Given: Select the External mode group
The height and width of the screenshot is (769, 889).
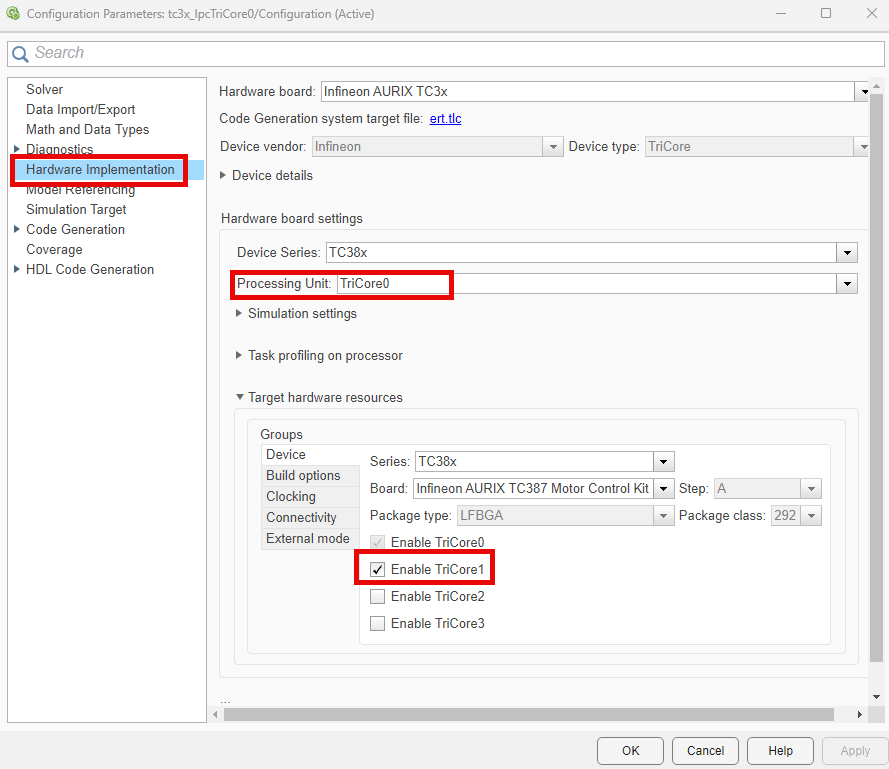Looking at the screenshot, I should 307,538.
